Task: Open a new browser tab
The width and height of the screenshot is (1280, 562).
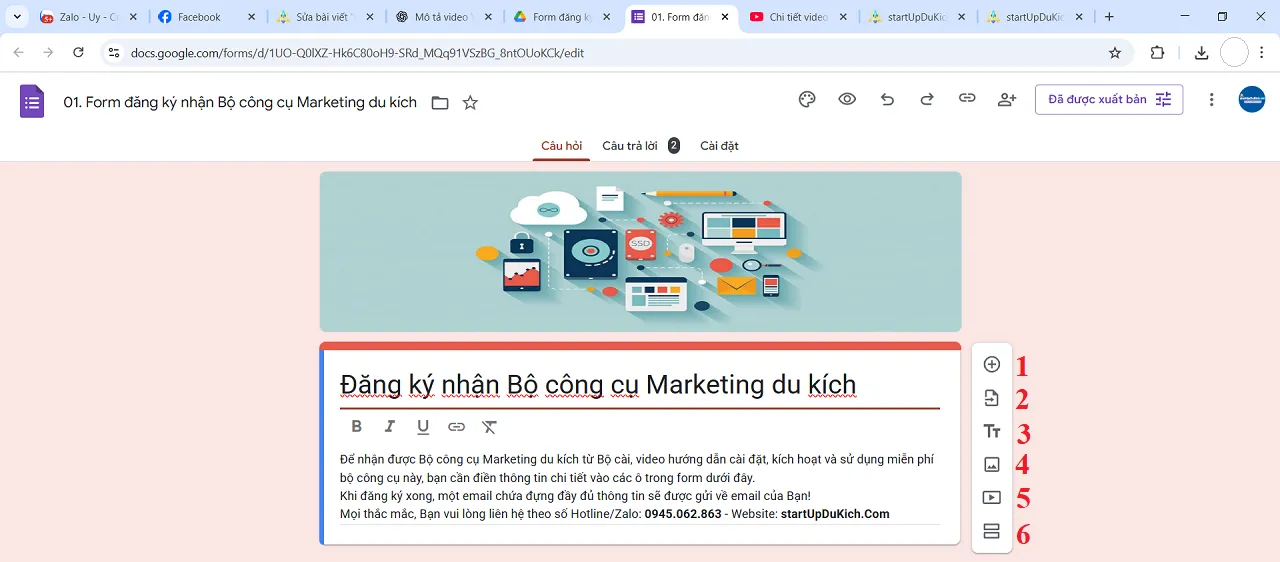Action: [1109, 17]
